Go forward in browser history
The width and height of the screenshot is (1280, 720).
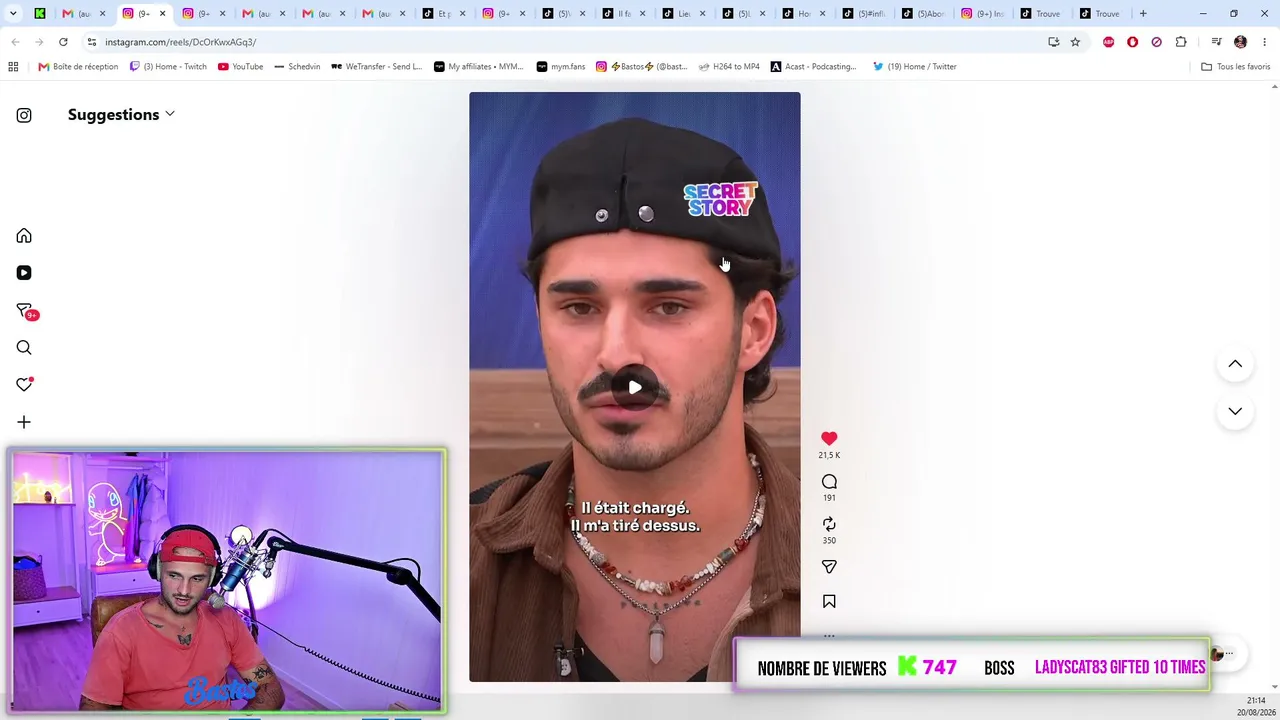click(39, 42)
